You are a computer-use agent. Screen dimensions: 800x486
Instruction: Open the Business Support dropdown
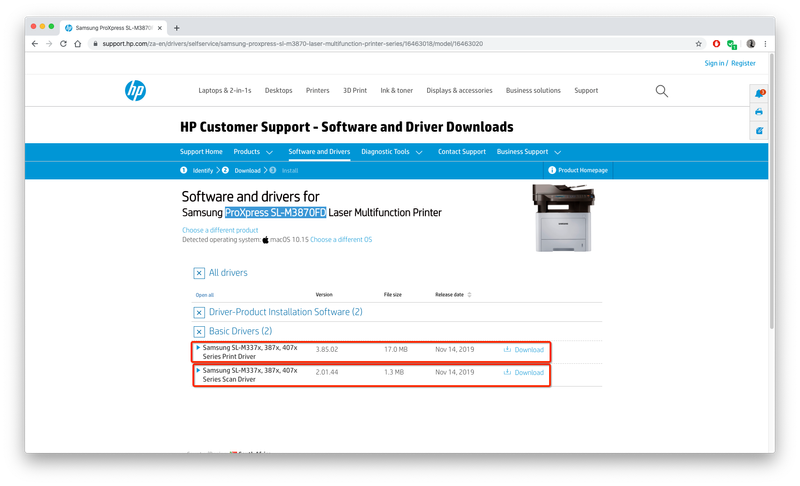529,152
